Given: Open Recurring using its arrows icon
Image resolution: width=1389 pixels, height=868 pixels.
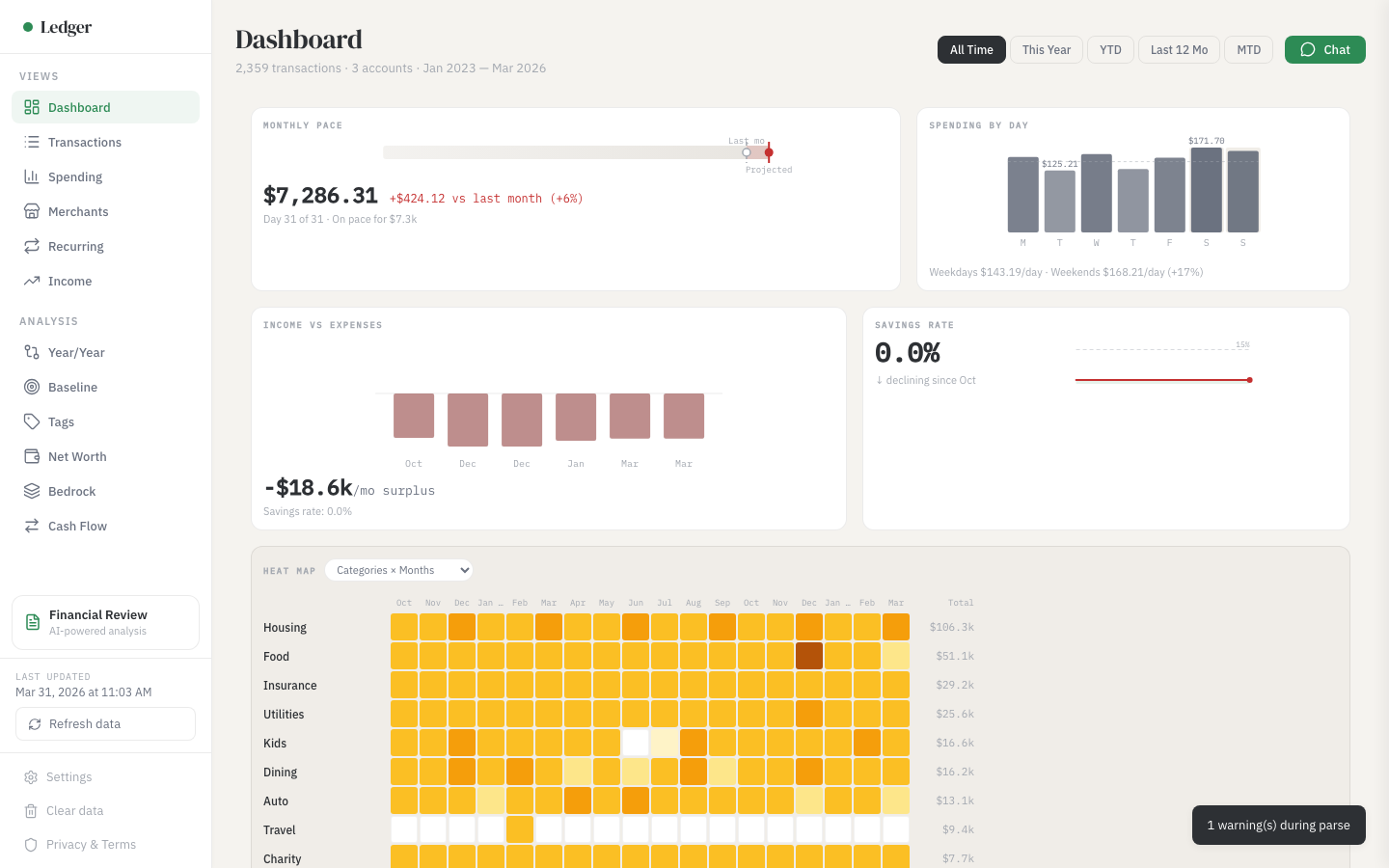Looking at the screenshot, I should coord(31,246).
